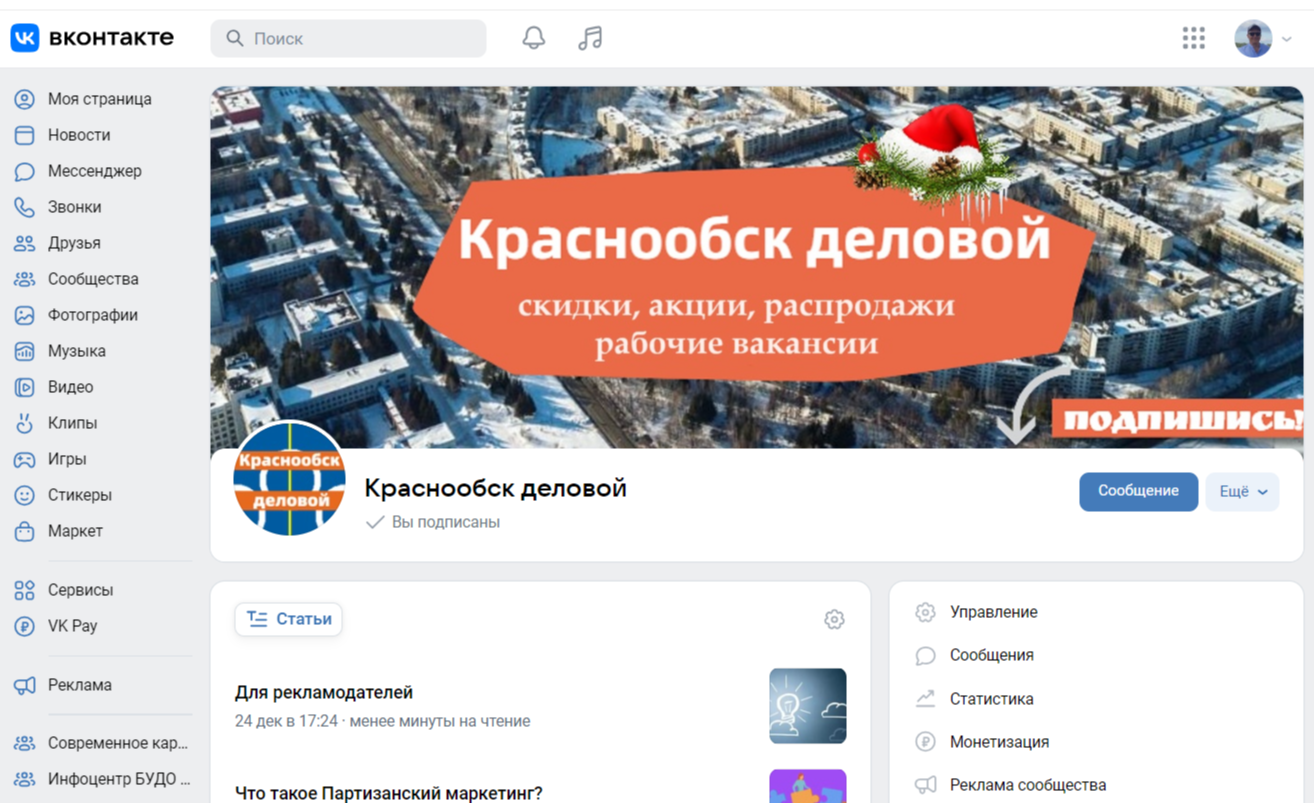Open Статистика in community menu

[x=990, y=699]
